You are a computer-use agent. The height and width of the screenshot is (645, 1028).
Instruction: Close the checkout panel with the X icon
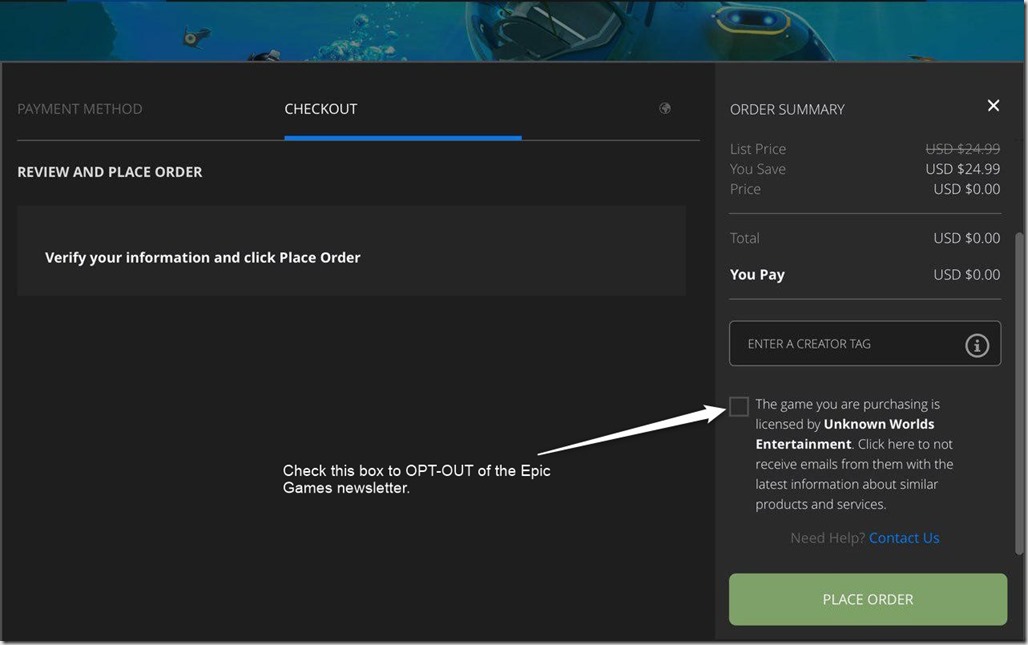click(993, 106)
